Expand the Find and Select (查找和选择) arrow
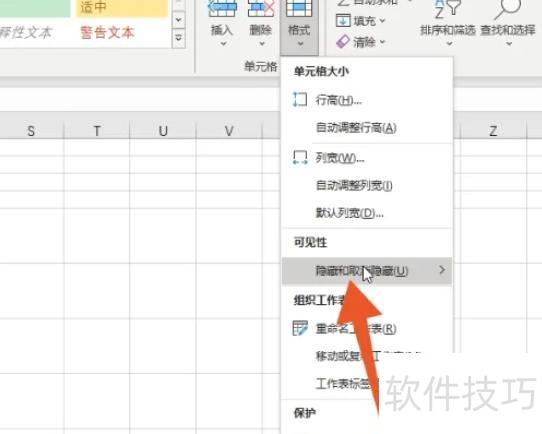Screen dimensions: 542x434 click(x=509, y=44)
